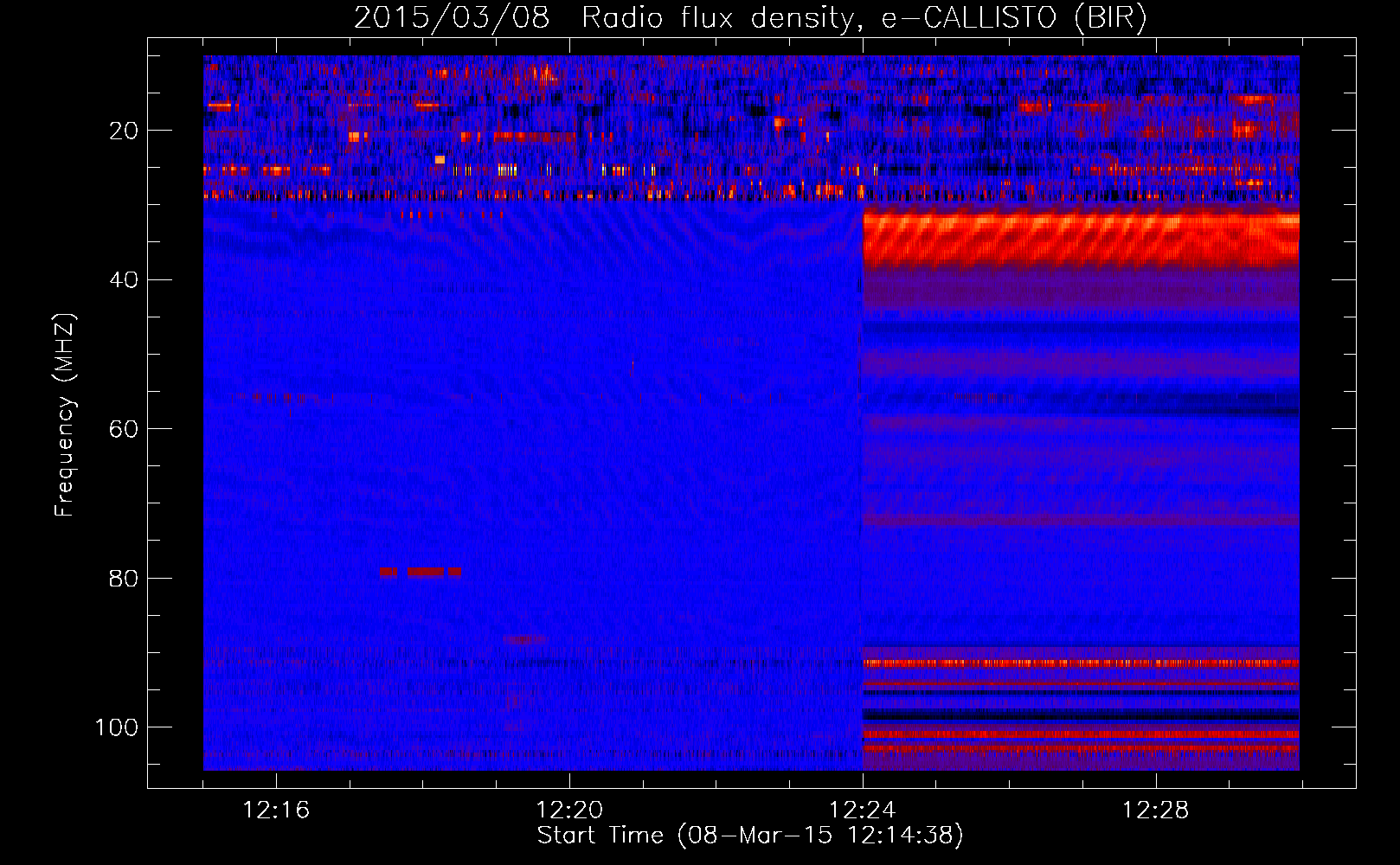Select the 'Frequency (MHZ)' axis label
1400x865 pixels.
65,415
